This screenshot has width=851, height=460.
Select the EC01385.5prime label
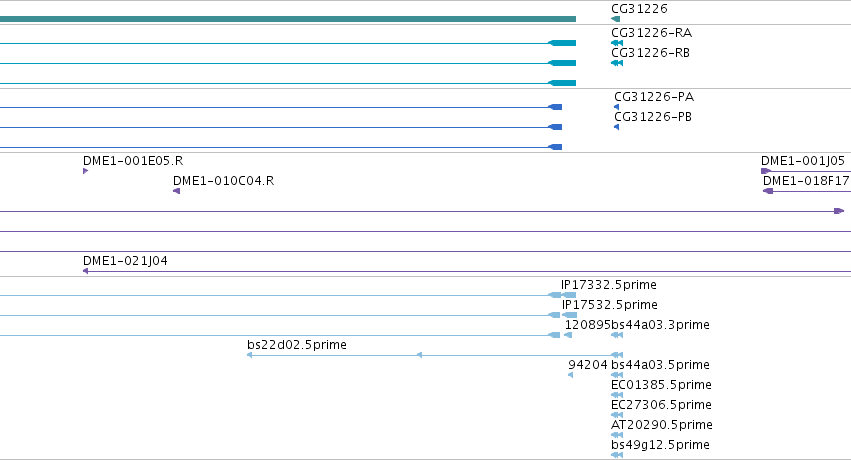point(661,385)
